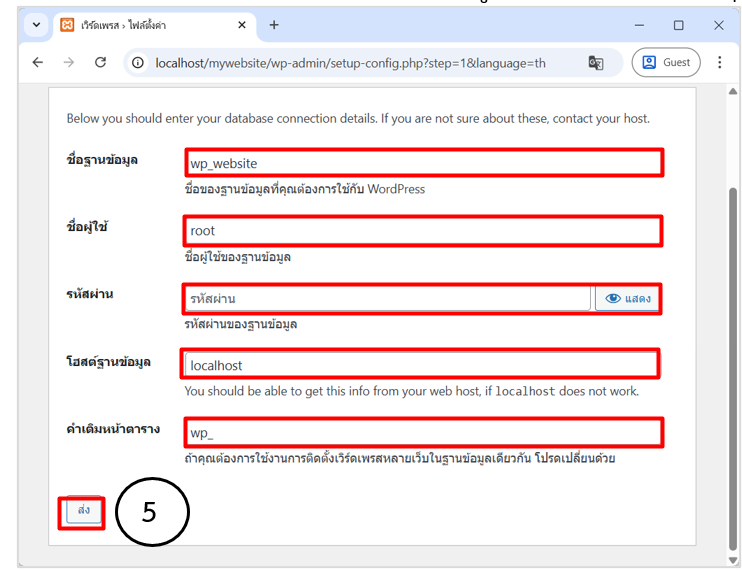Click the XAMPP favicon on the tab
742x570 pixels.
(67, 25)
